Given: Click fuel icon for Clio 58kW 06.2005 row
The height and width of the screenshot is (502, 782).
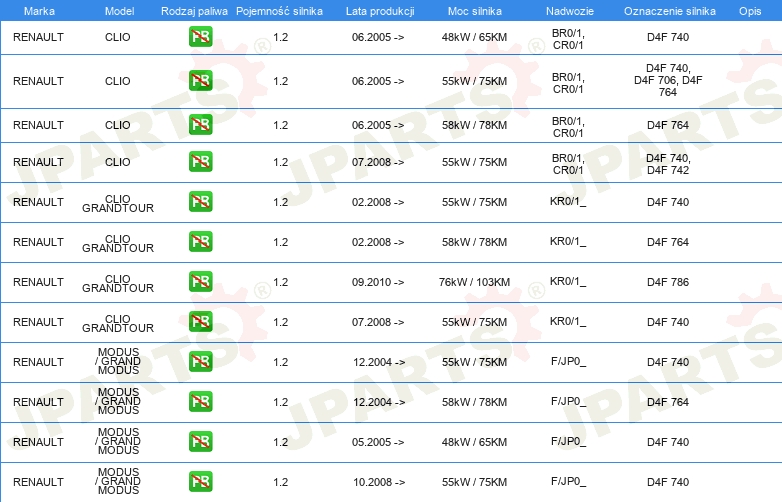Looking at the screenshot, I should coord(200,125).
